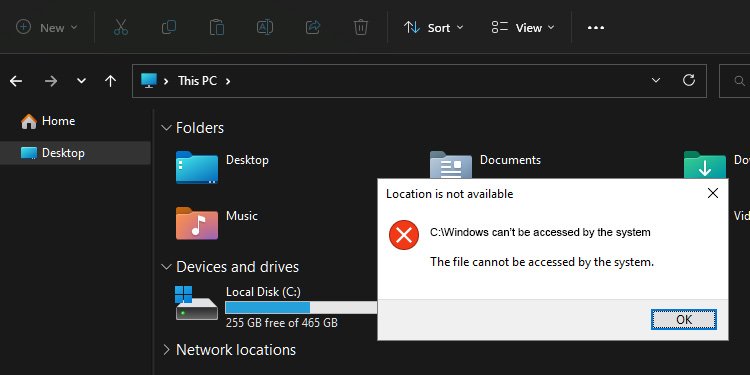The image size is (750, 375).
Task: Open the View layout dropdown
Action: click(x=523, y=28)
